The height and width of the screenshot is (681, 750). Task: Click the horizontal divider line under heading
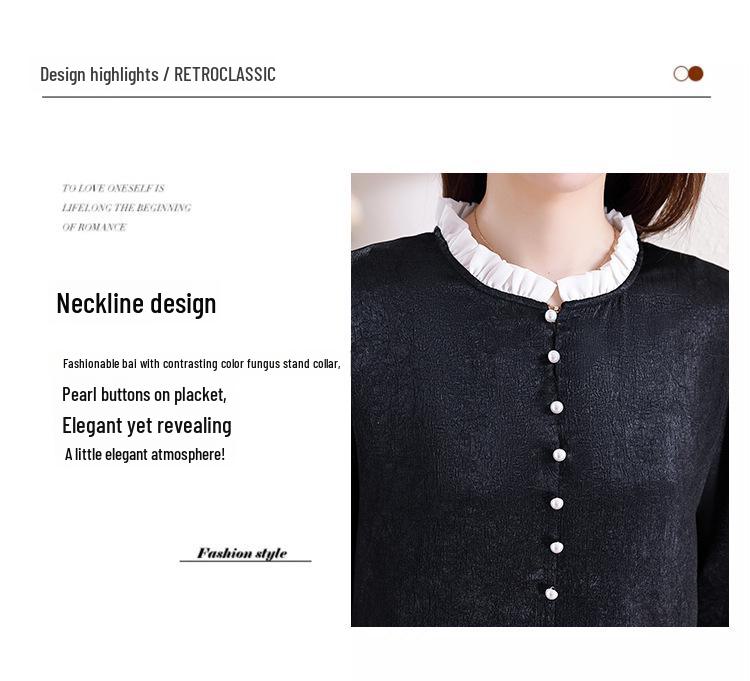[376, 97]
